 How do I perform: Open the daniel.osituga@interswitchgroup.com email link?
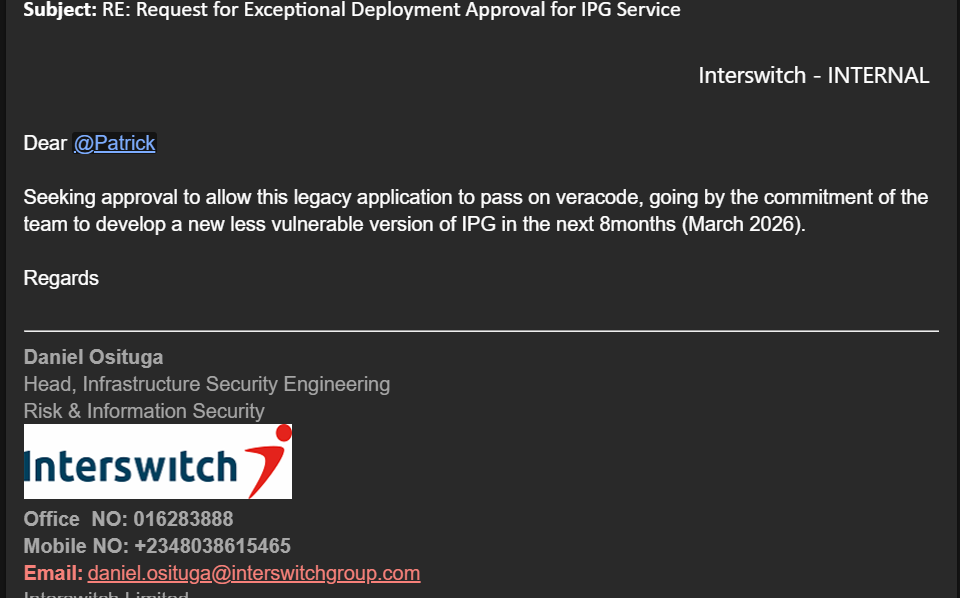click(254, 573)
